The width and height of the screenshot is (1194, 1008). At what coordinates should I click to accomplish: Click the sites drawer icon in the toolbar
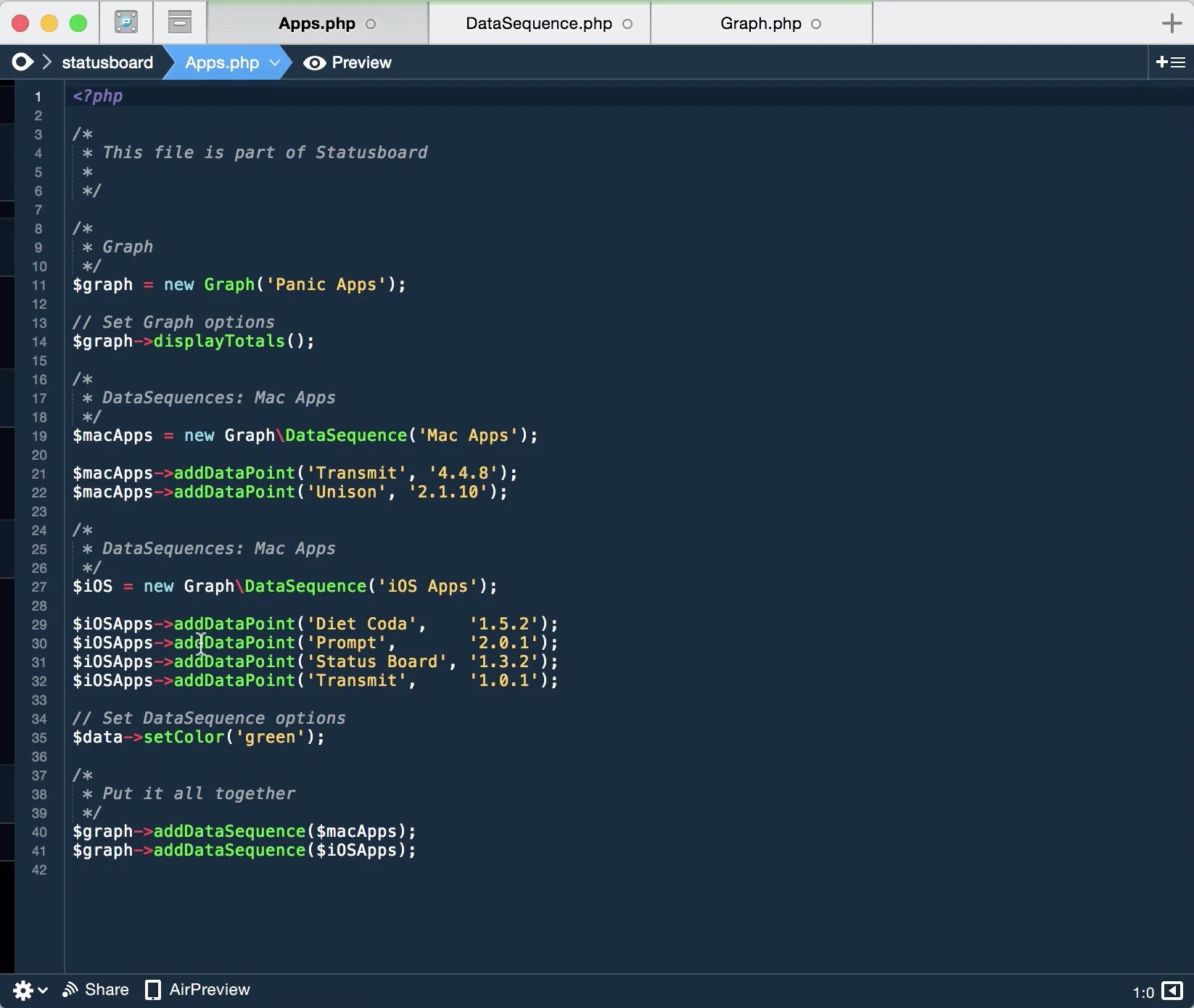[180, 22]
